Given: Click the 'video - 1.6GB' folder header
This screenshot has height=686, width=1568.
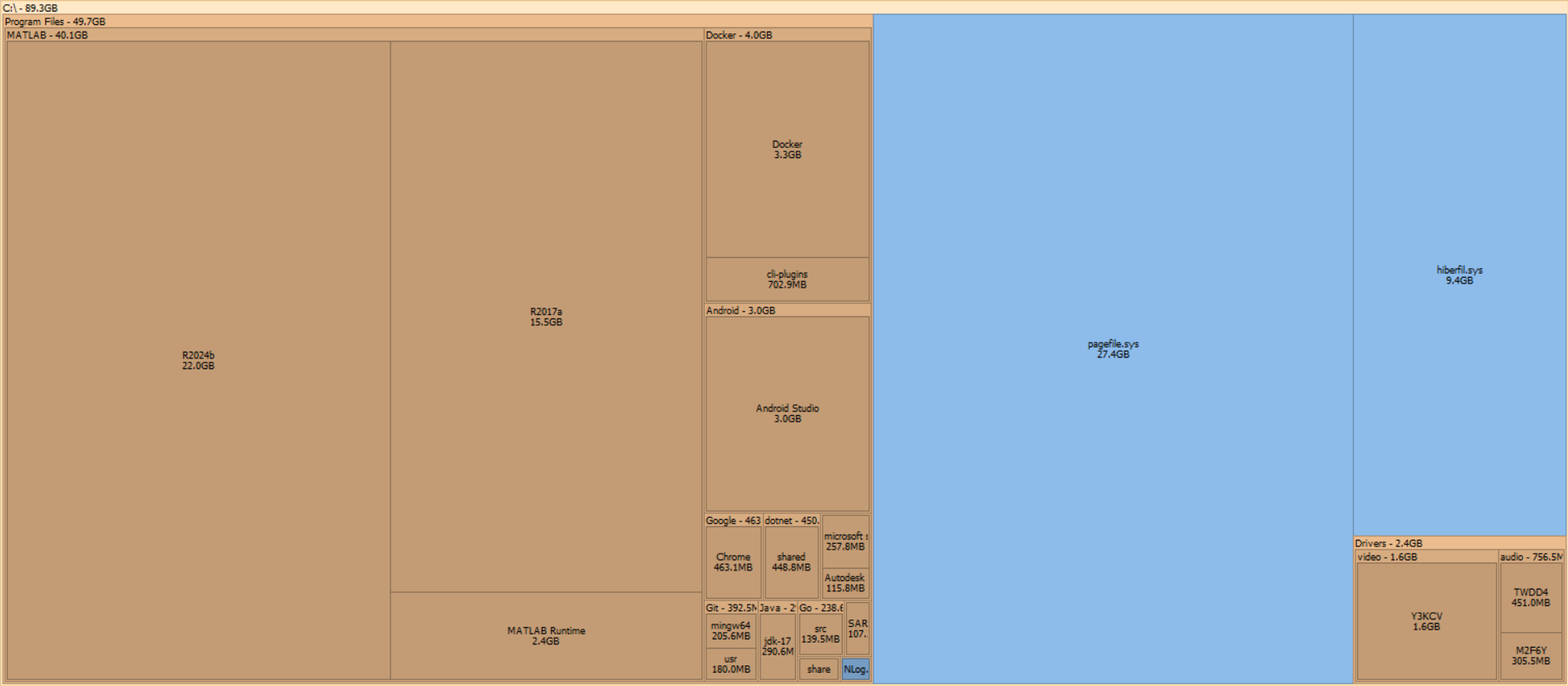Looking at the screenshot, I should coord(1427,556).
